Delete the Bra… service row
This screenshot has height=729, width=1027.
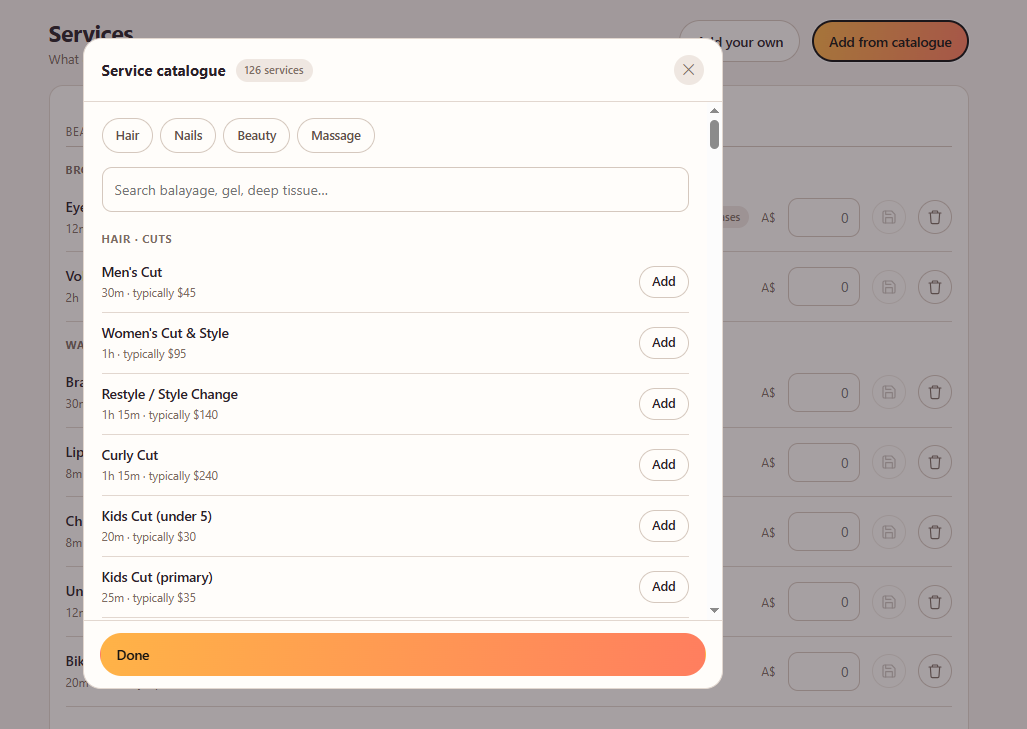(x=935, y=392)
